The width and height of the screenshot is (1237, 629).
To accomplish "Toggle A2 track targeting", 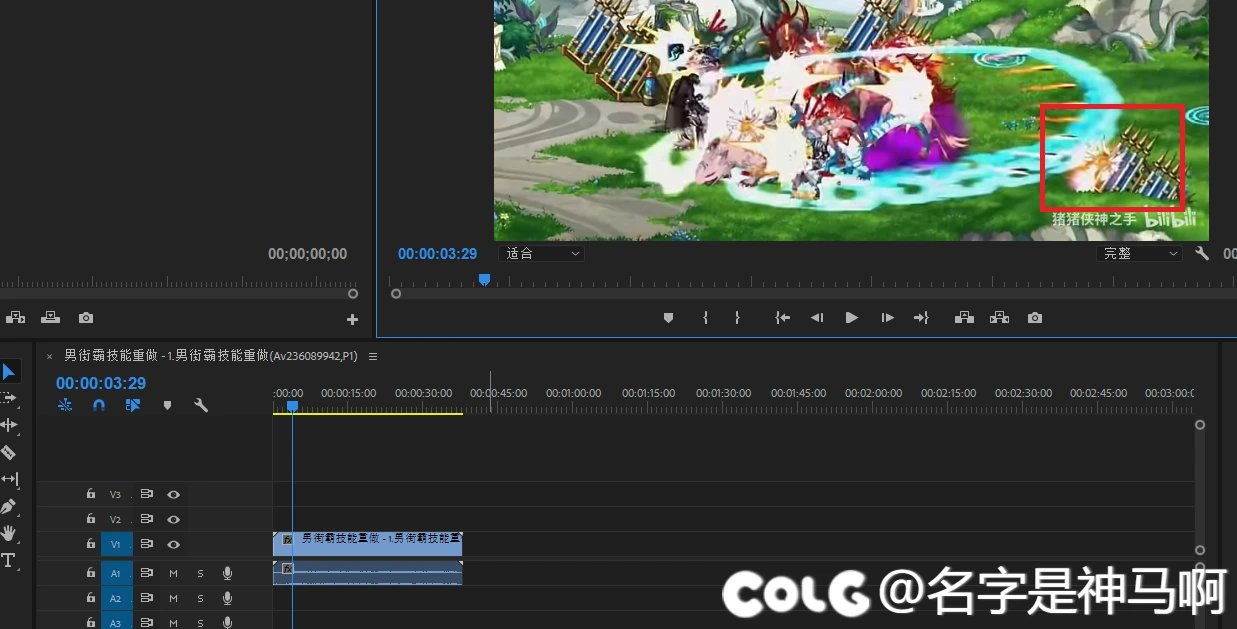I will pyautogui.click(x=116, y=598).
